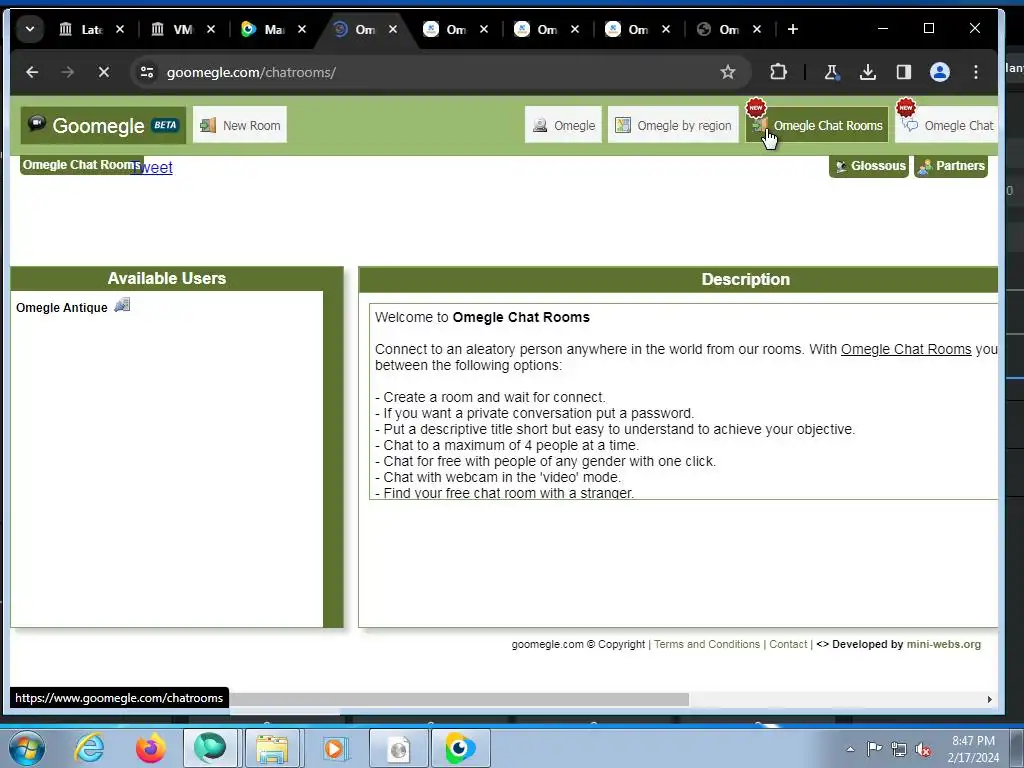Open the Partners button

[951, 166]
